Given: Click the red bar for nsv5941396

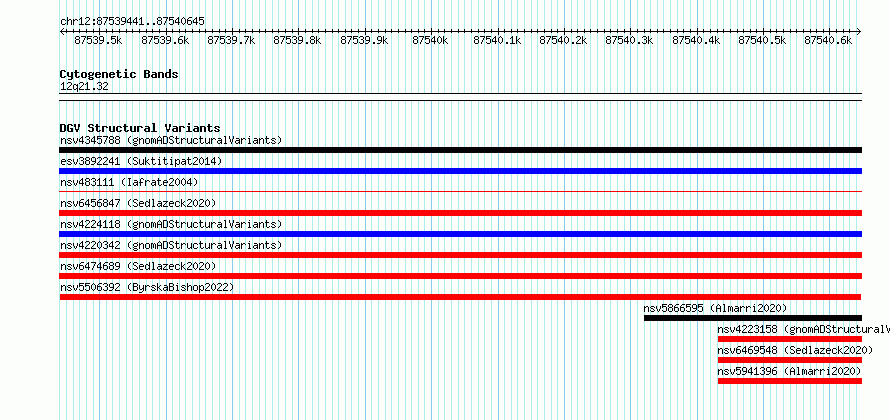Looking at the screenshot, I should click(x=790, y=381).
